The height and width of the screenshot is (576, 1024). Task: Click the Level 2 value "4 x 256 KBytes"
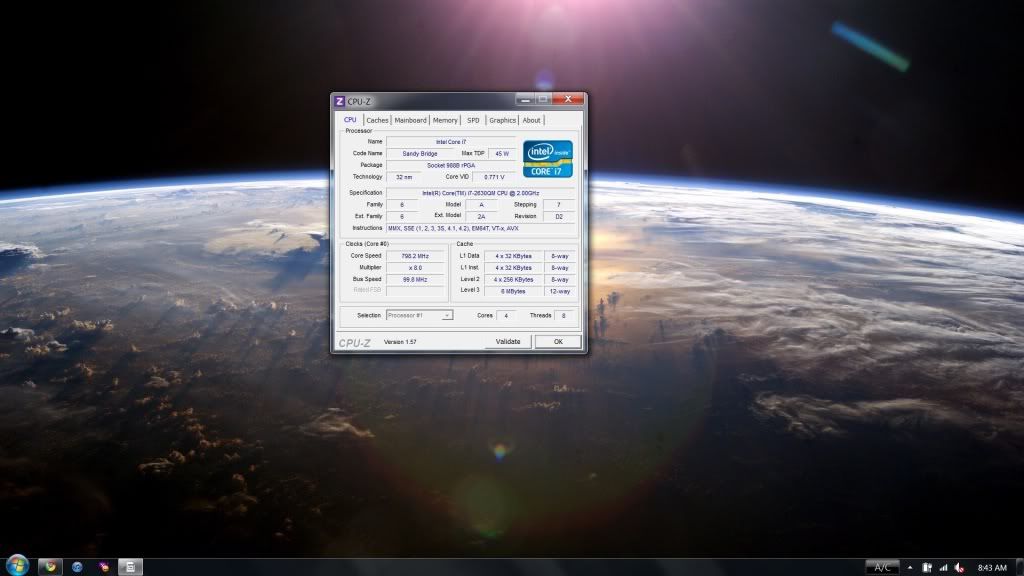click(x=513, y=280)
